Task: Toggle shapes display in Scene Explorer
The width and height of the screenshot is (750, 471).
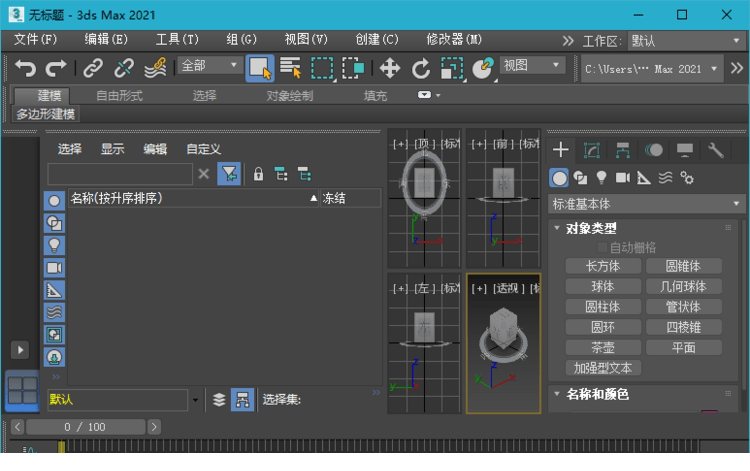Action: (54, 223)
